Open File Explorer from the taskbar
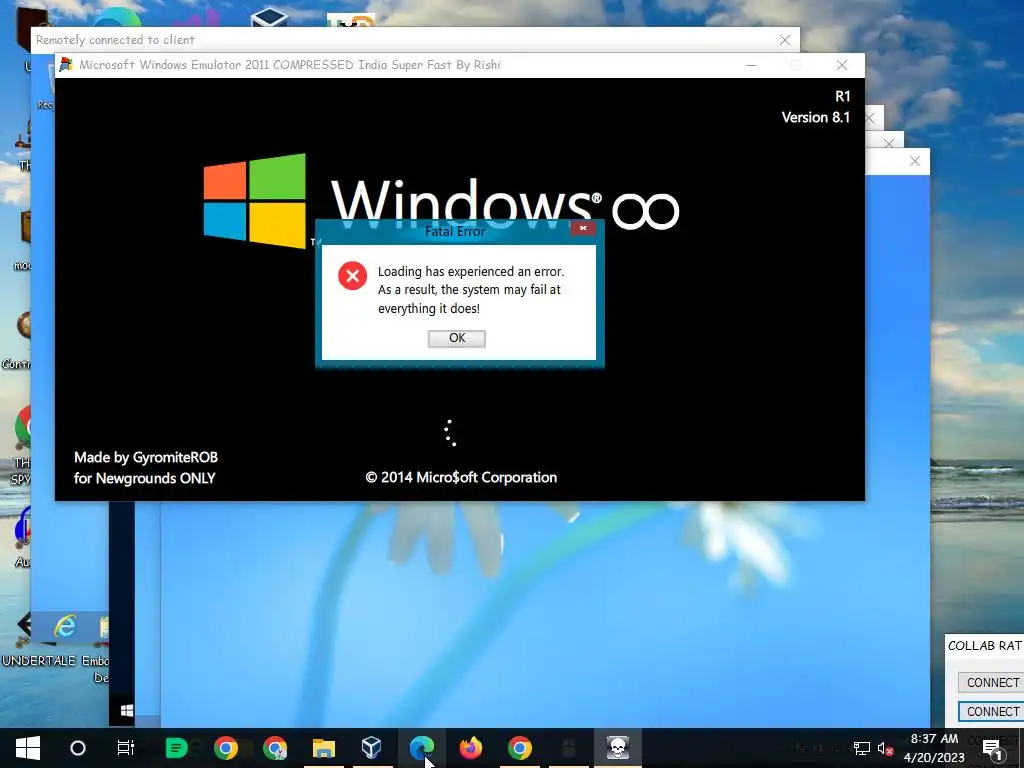 (323, 748)
